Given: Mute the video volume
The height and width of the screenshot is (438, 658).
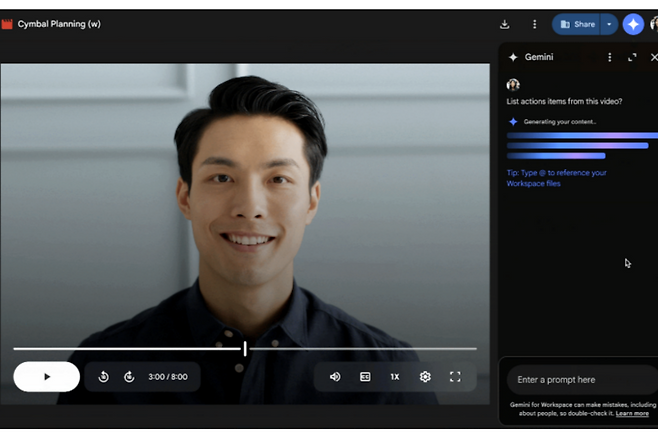Looking at the screenshot, I should (335, 377).
